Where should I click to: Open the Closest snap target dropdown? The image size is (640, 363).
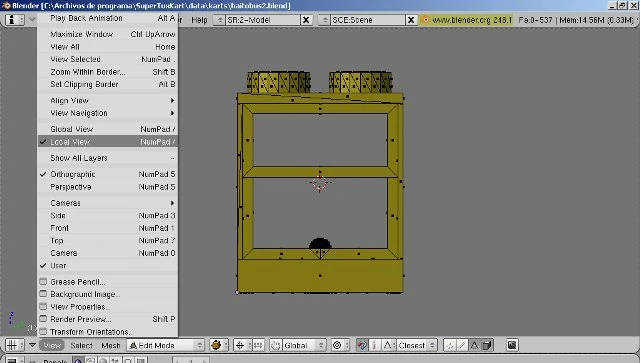[416, 345]
